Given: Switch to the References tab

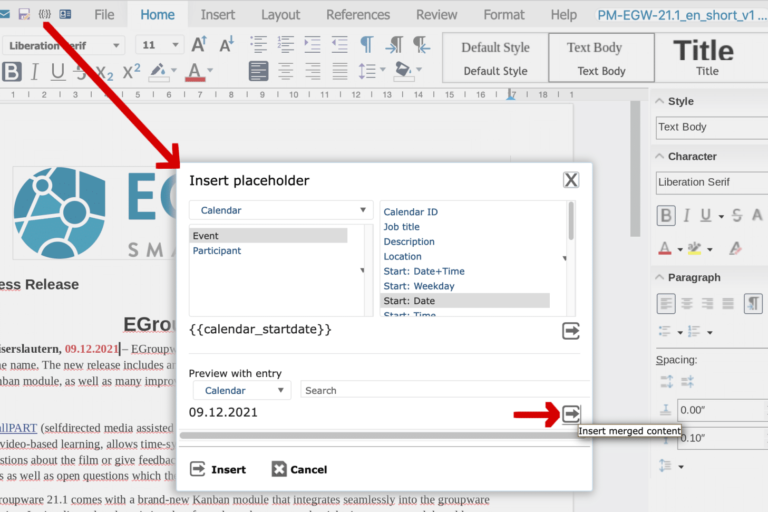Looking at the screenshot, I should tap(358, 15).
